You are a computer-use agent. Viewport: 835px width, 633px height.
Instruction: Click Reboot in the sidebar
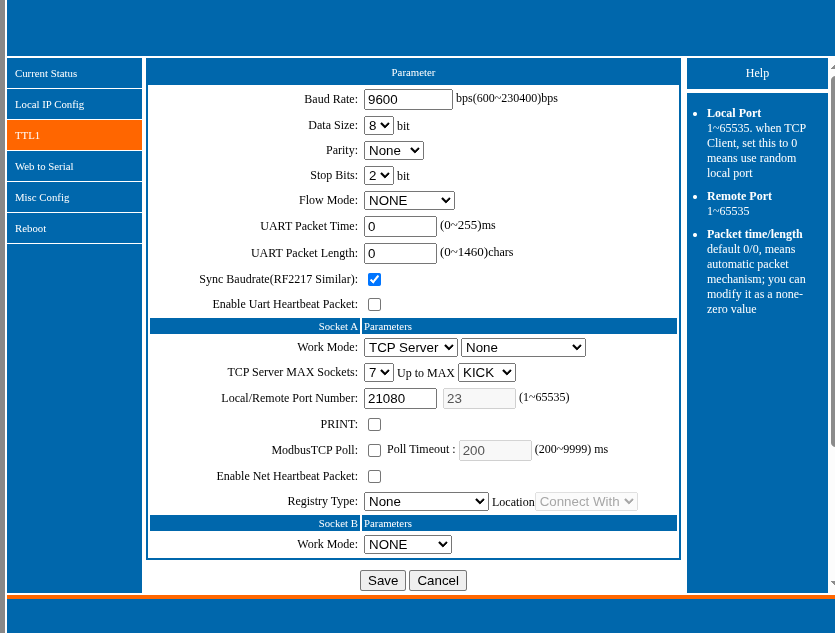coord(30,228)
